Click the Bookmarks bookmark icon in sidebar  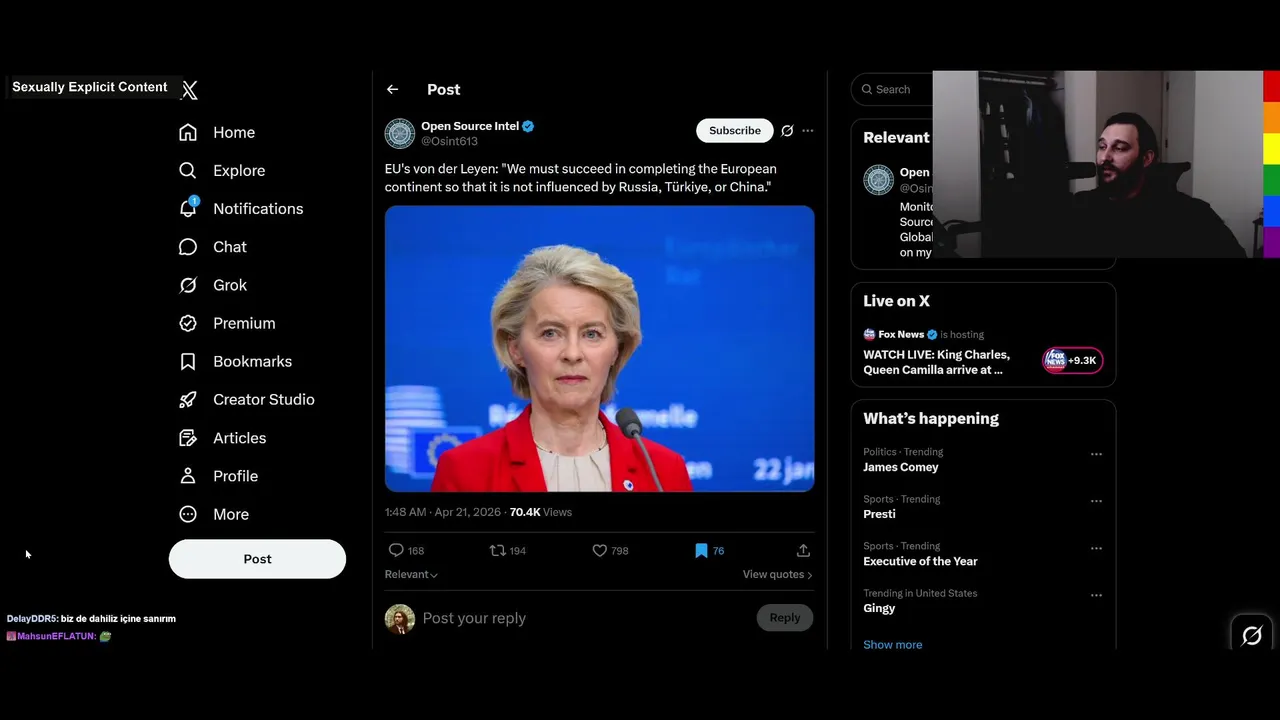click(x=188, y=361)
